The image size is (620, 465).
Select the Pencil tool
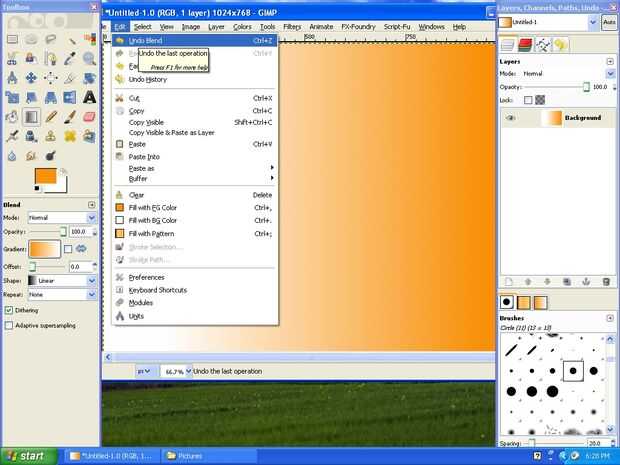coord(51,117)
